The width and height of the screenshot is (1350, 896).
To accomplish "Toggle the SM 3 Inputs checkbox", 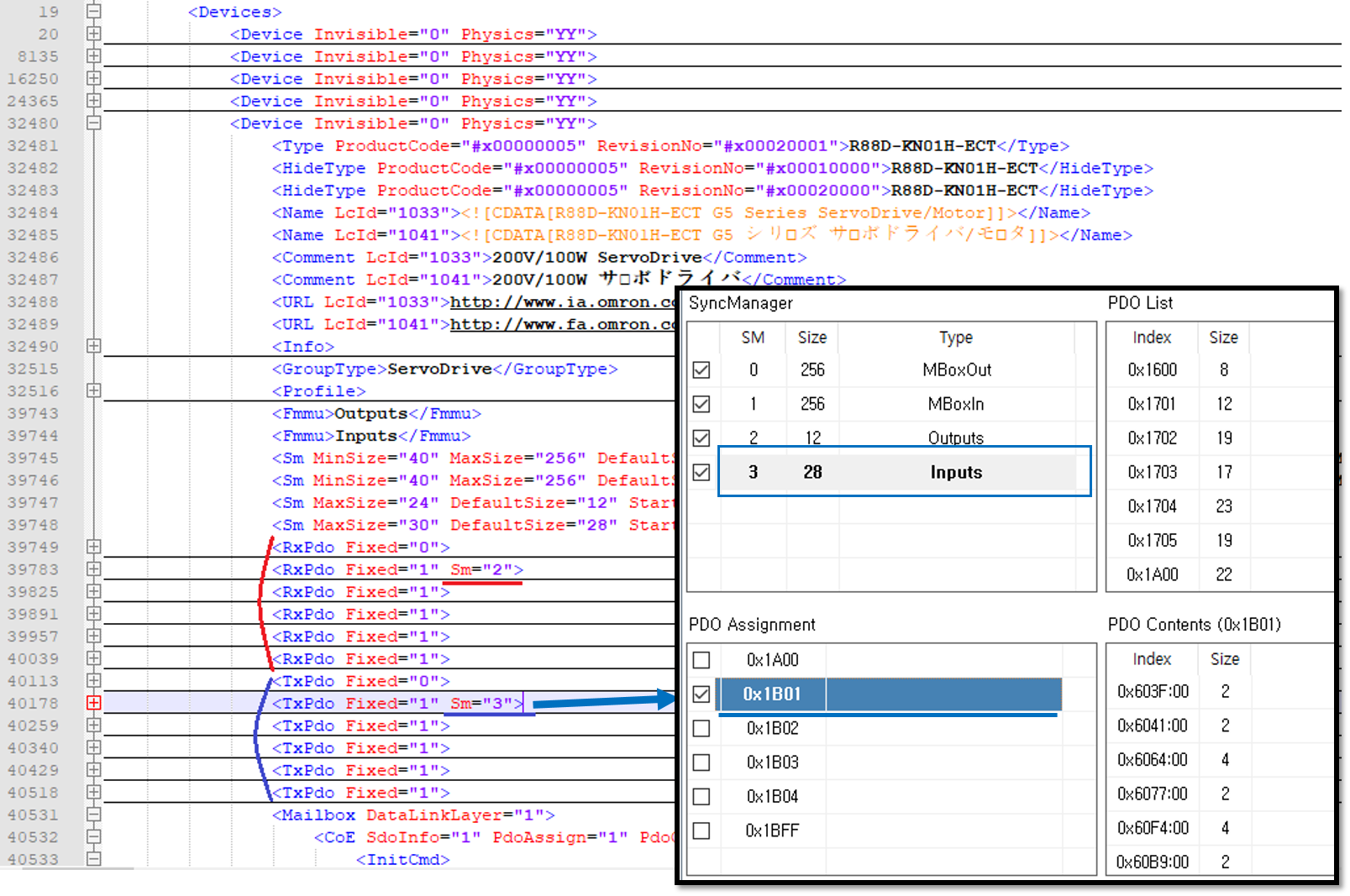I will coord(701,473).
